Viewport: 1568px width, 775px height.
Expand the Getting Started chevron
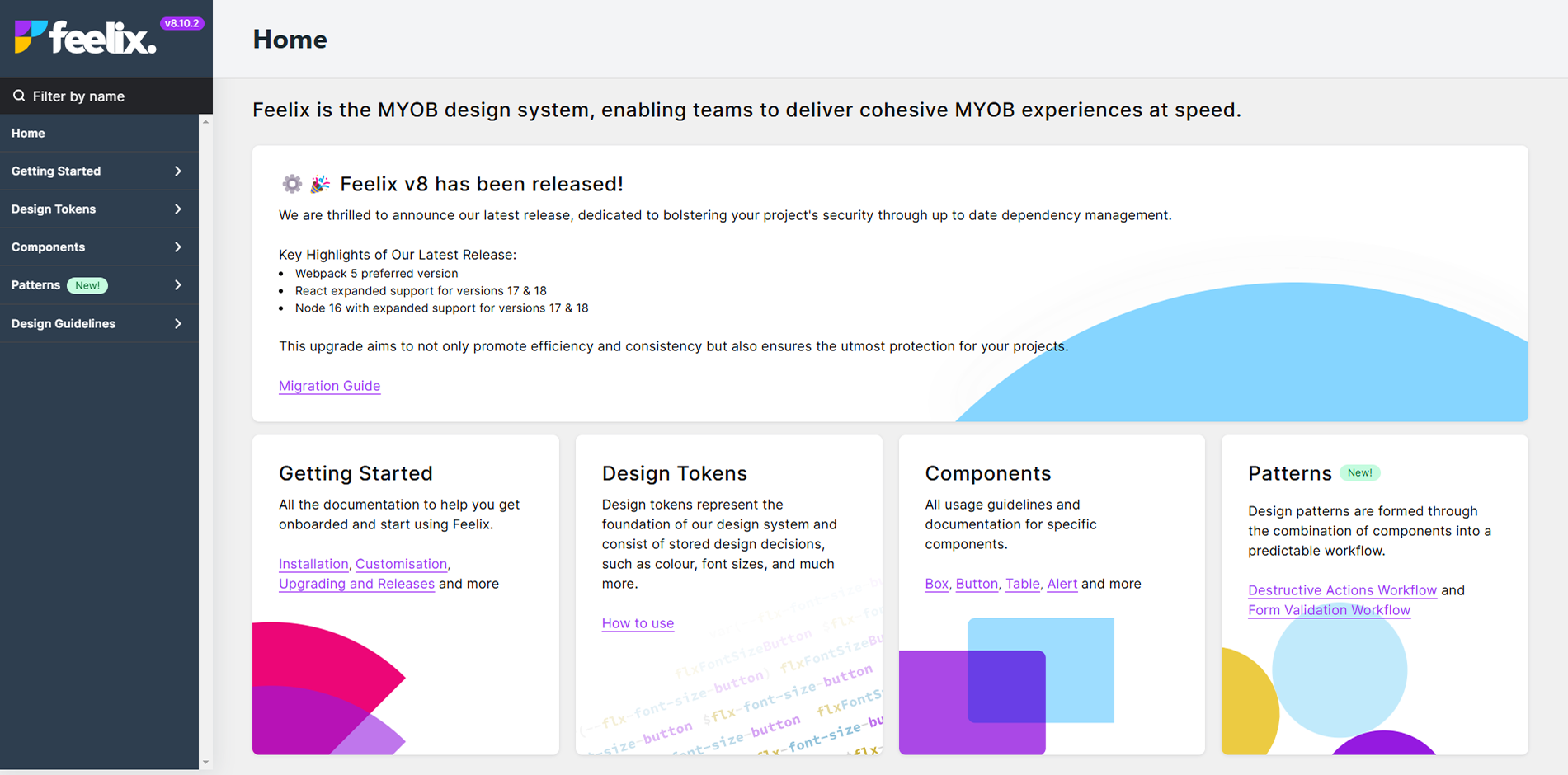[178, 171]
